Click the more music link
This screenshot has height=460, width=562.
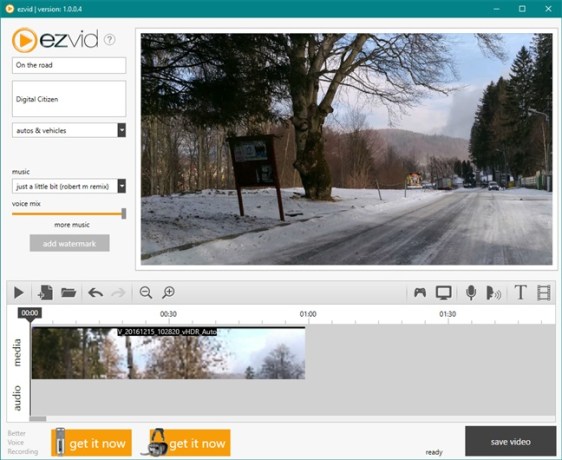(x=72, y=225)
